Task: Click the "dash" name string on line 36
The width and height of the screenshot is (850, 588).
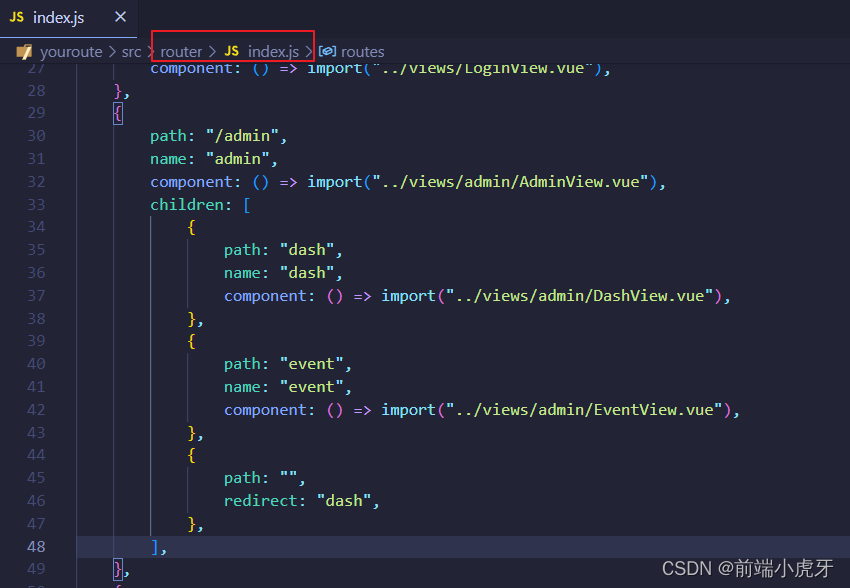Action: 307,273
